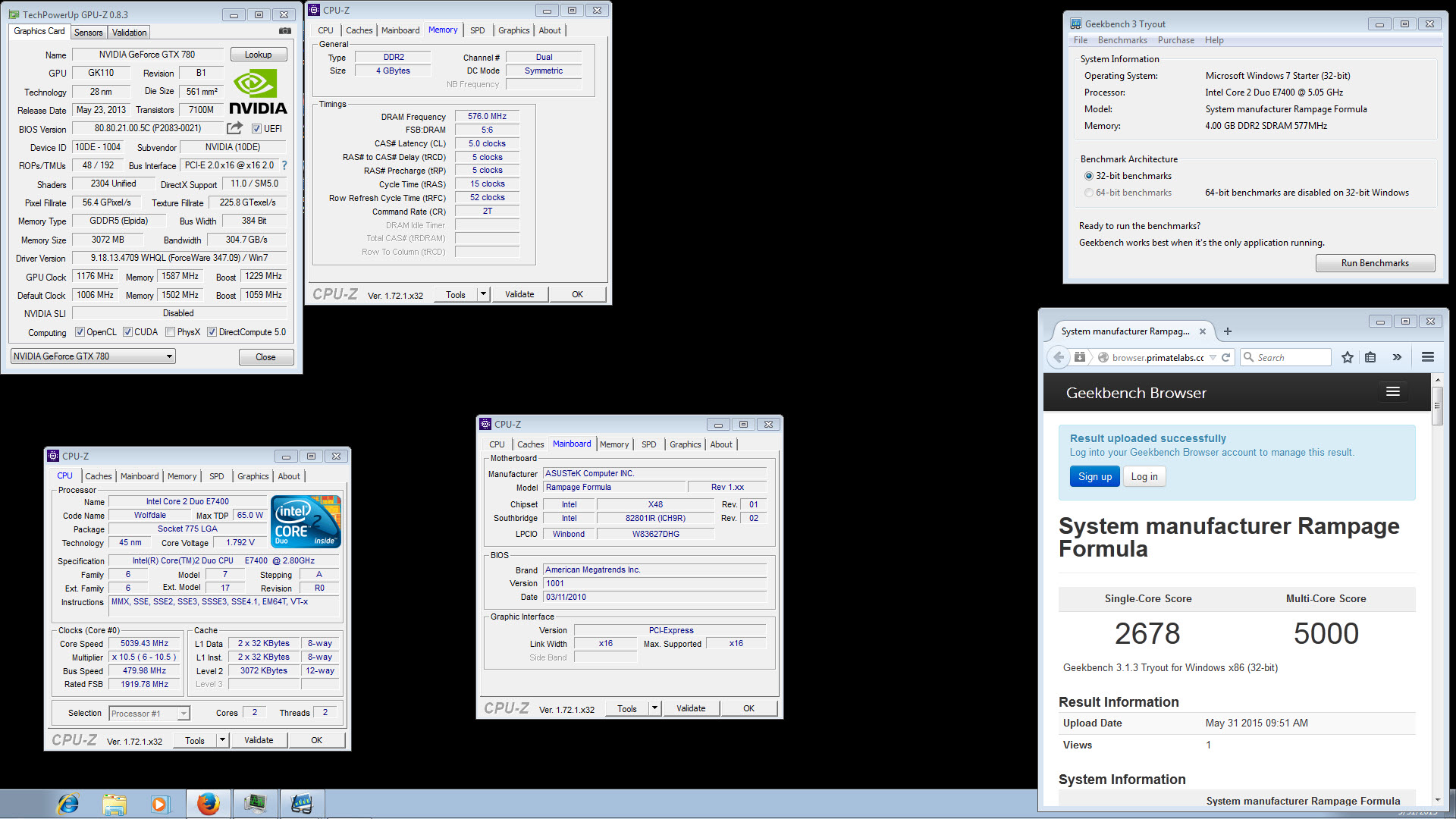
Task: Click the NVIDIA logo in GPU-Z
Action: click(x=258, y=92)
